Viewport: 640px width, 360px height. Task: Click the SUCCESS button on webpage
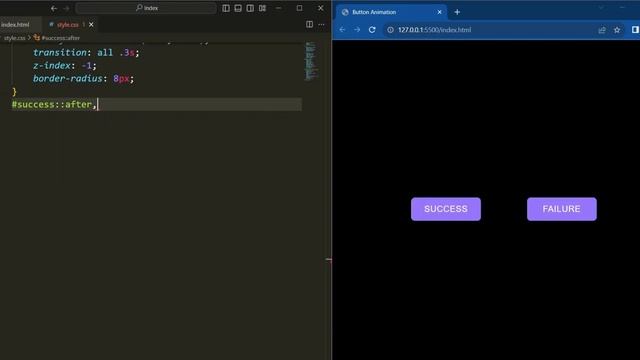[446, 209]
